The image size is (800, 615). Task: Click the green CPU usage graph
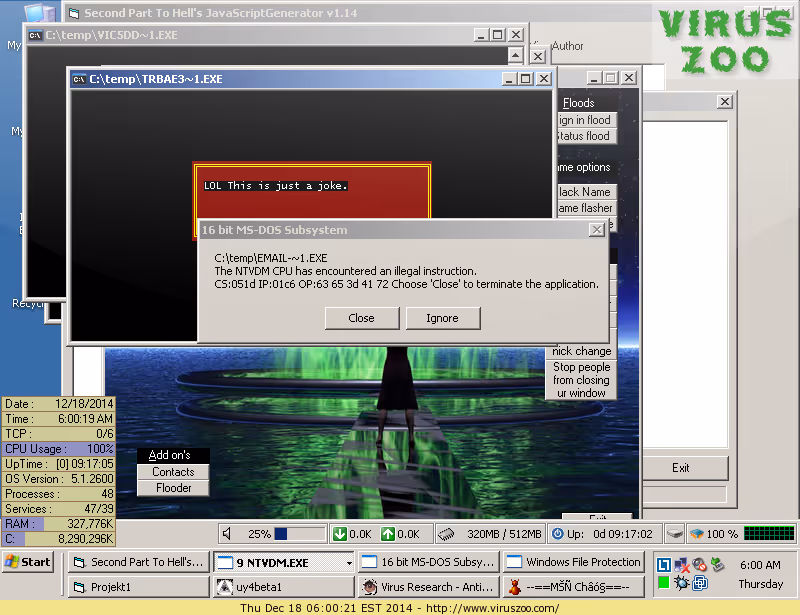click(x=769, y=534)
